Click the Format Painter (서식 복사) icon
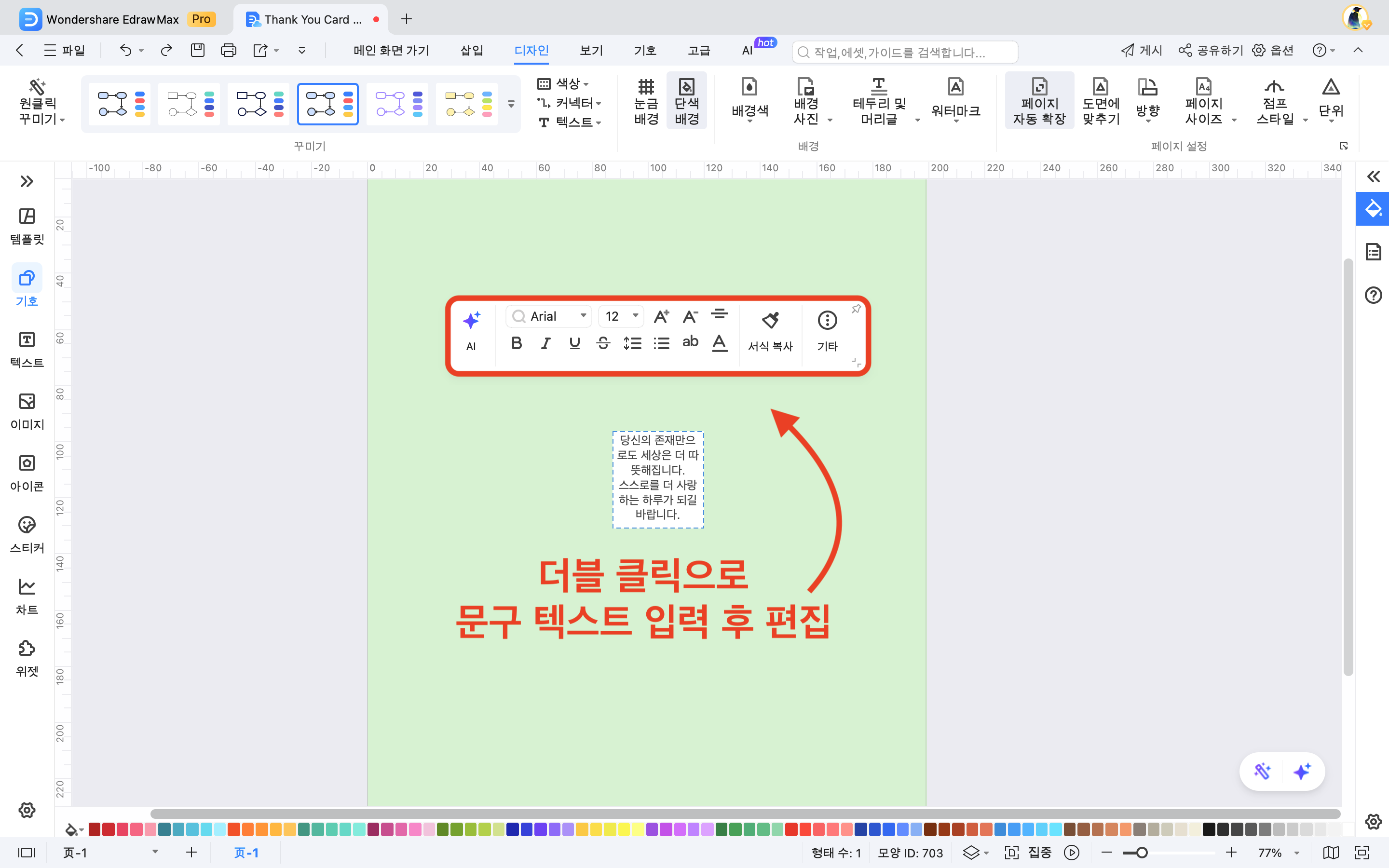 point(770,321)
